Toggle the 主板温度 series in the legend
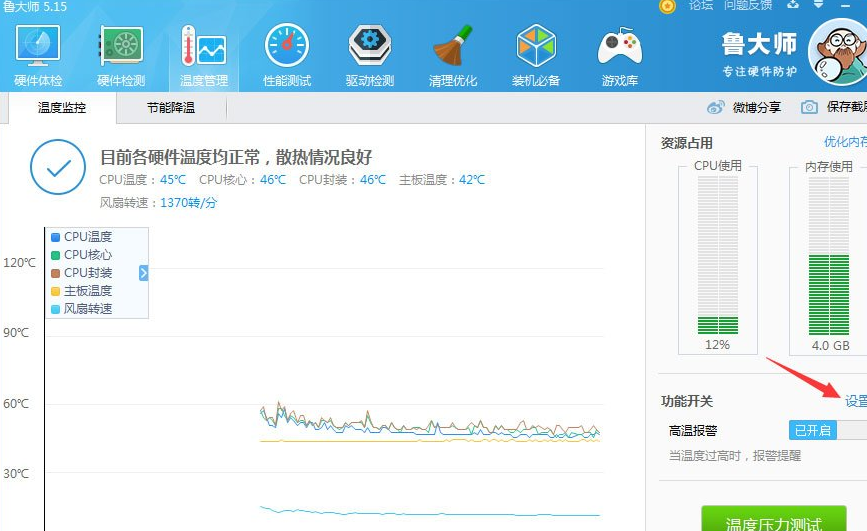 coord(81,291)
